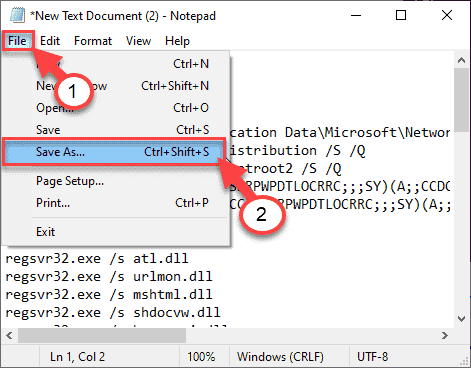Click the Notepad app icon in title bar

click(17, 16)
